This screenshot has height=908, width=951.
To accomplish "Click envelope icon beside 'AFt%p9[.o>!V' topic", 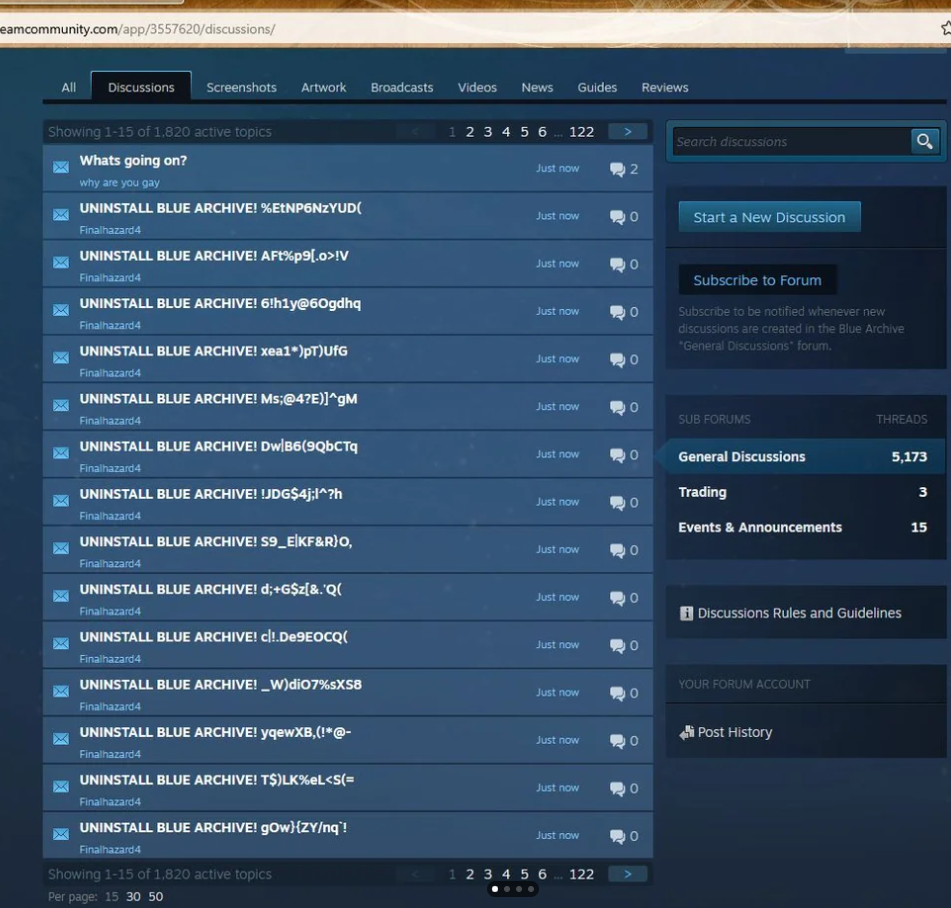I will point(61,263).
